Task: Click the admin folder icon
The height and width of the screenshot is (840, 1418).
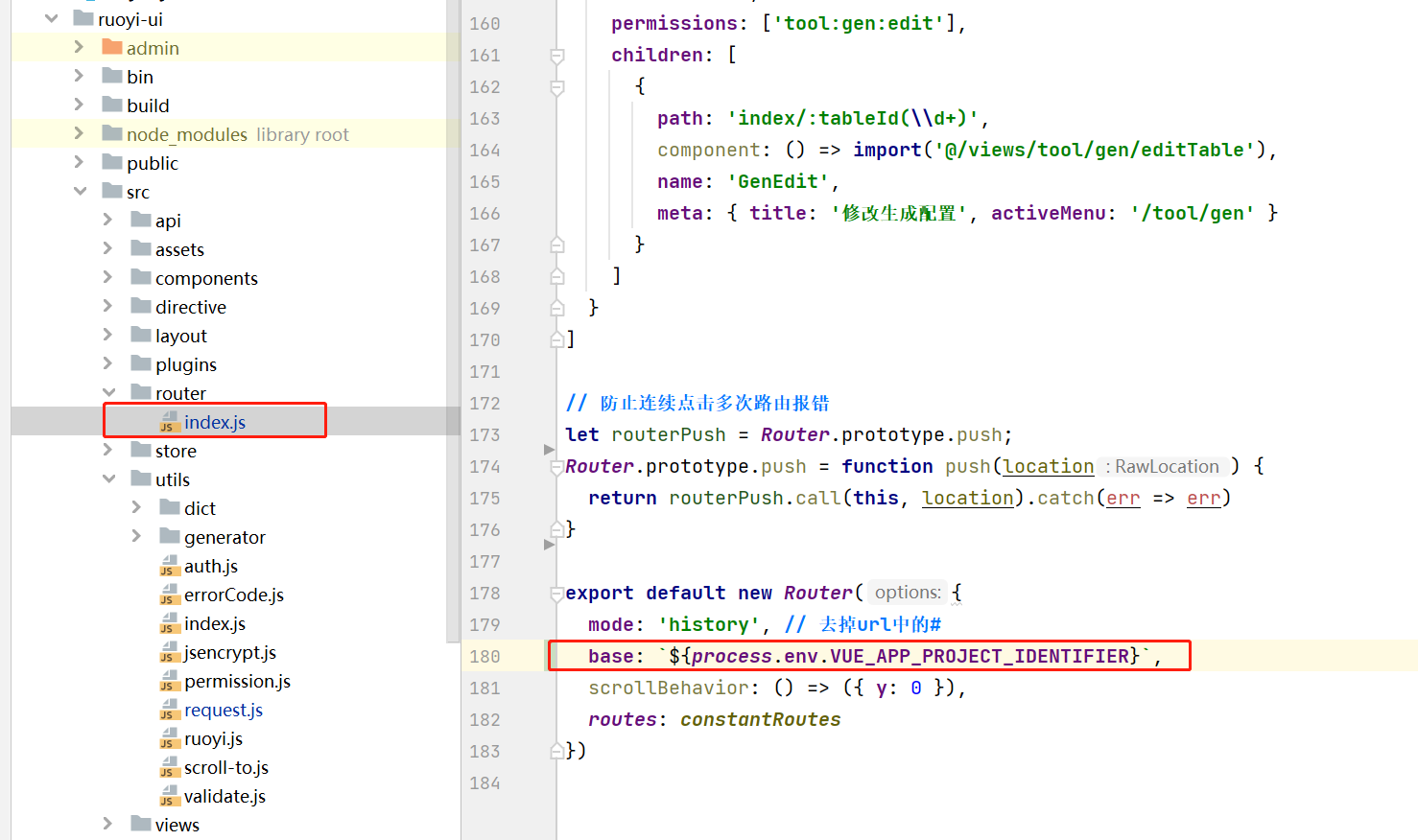Action: [x=112, y=48]
